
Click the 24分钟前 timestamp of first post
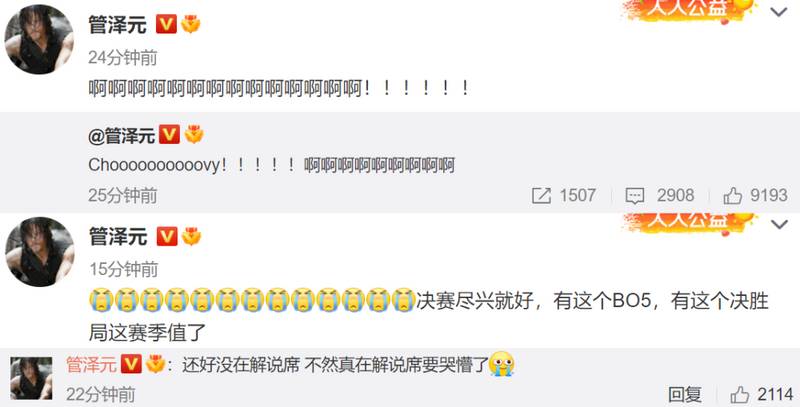click(123, 58)
